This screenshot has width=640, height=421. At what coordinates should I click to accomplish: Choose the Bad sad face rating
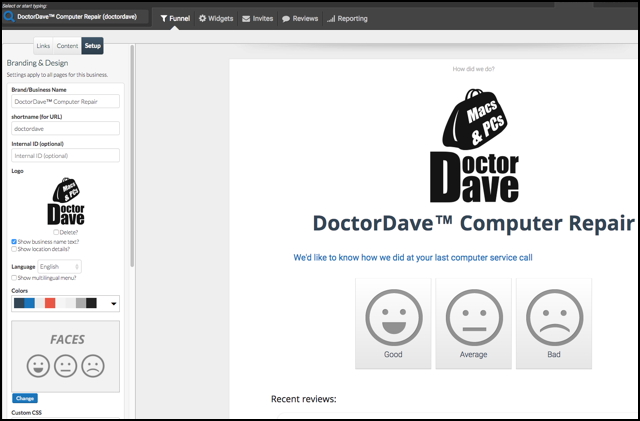click(554, 324)
